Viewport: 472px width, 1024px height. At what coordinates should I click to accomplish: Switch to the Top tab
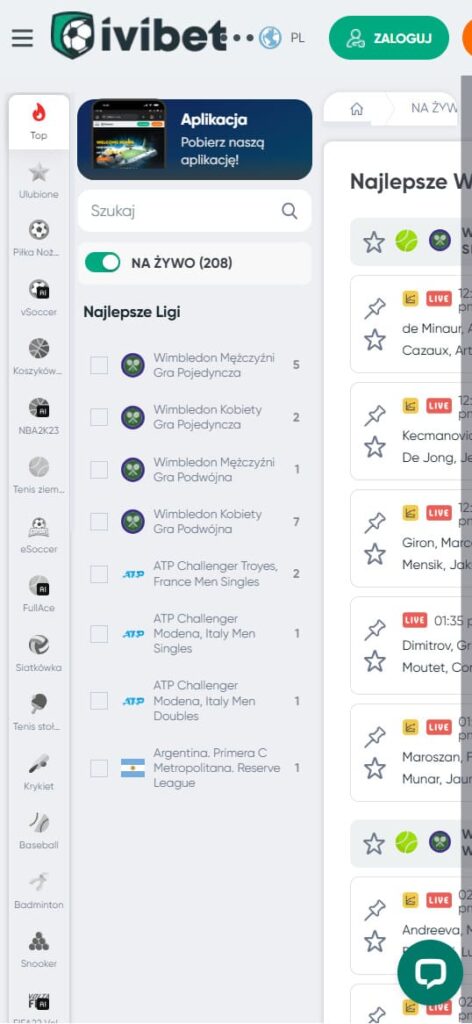[39, 122]
